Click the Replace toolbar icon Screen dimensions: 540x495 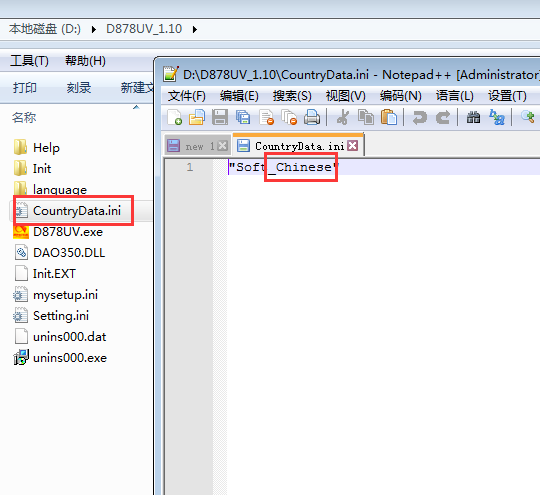[x=497, y=117]
